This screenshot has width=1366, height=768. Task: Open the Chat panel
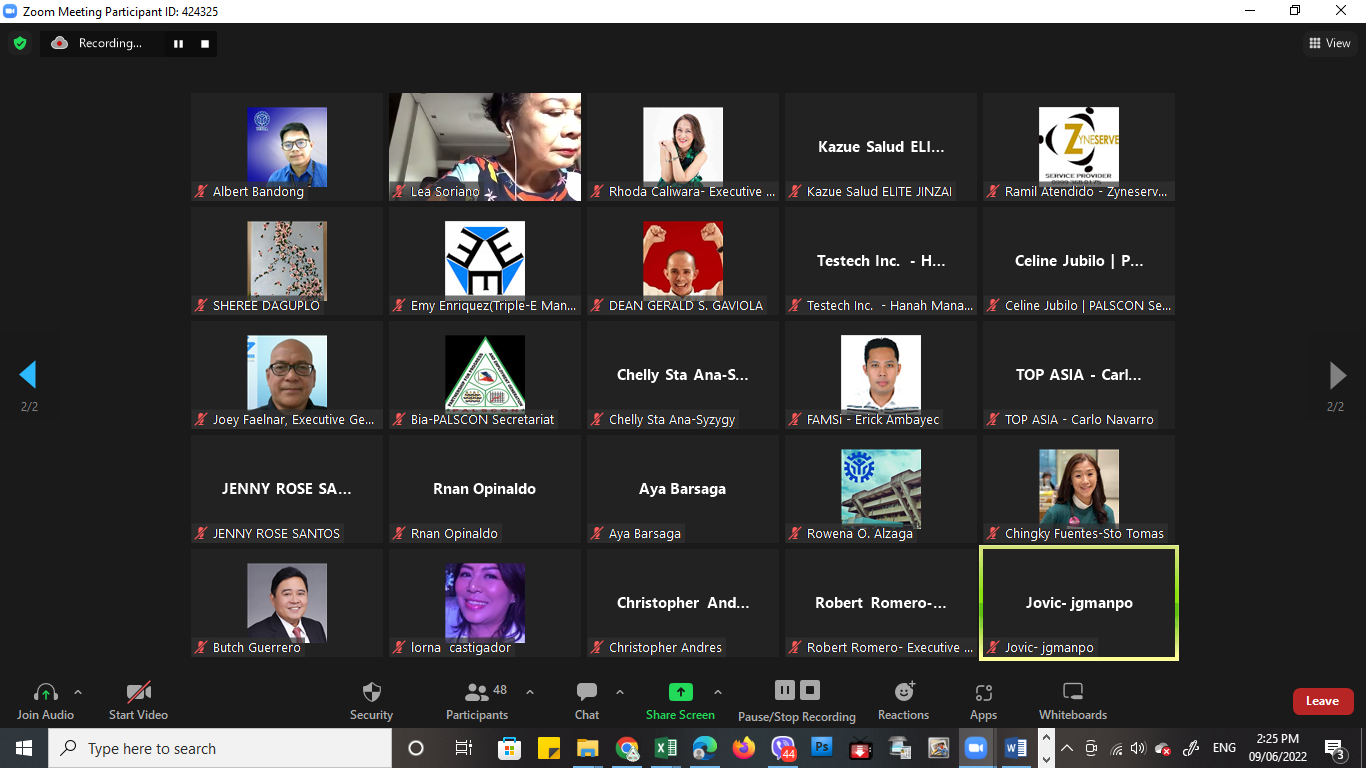click(x=587, y=701)
